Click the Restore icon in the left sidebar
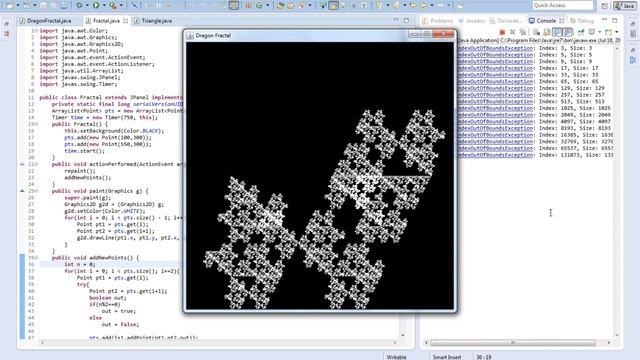This screenshot has height=360, width=640. (7, 24)
